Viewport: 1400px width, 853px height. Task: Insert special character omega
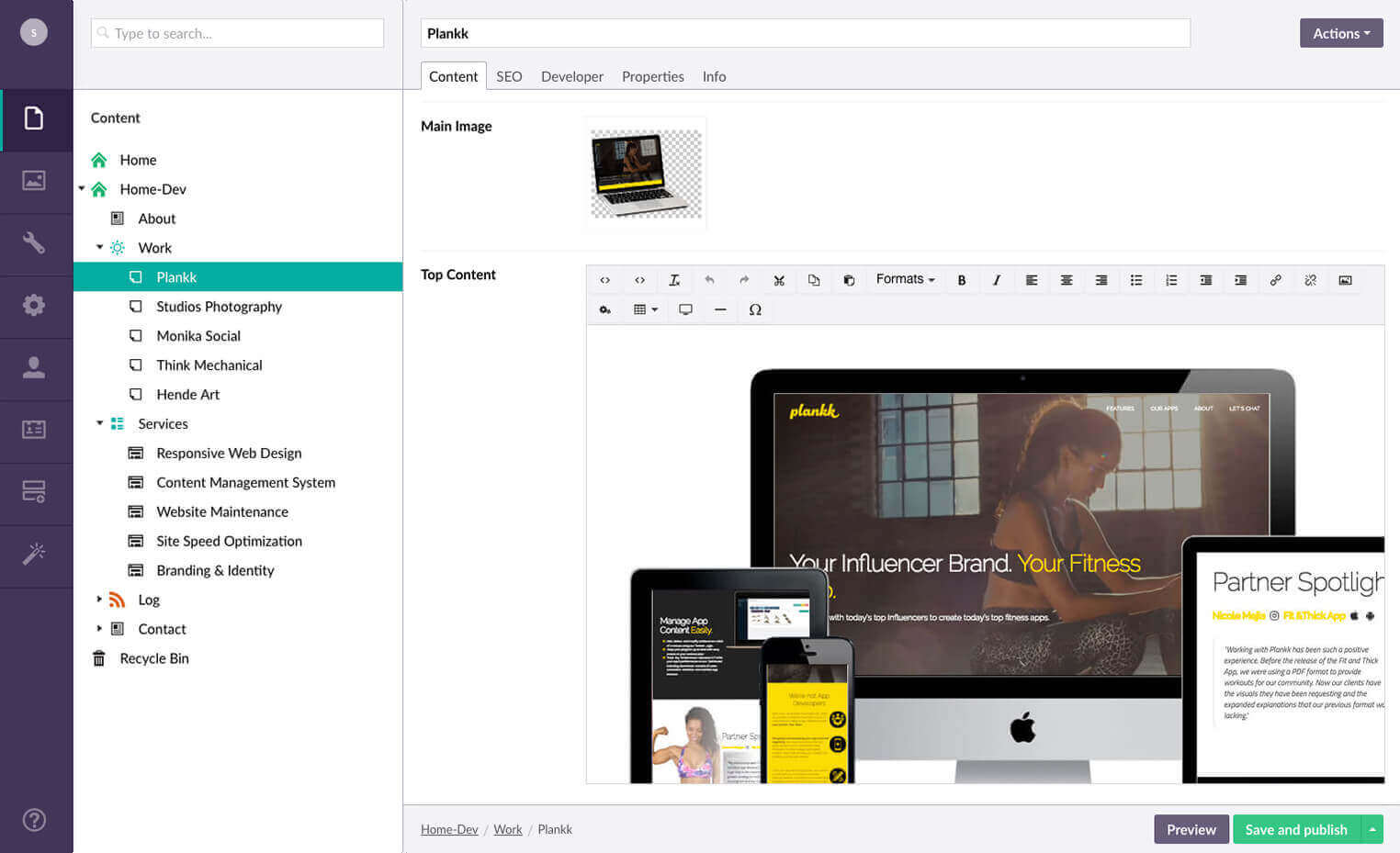pyautogui.click(x=755, y=309)
